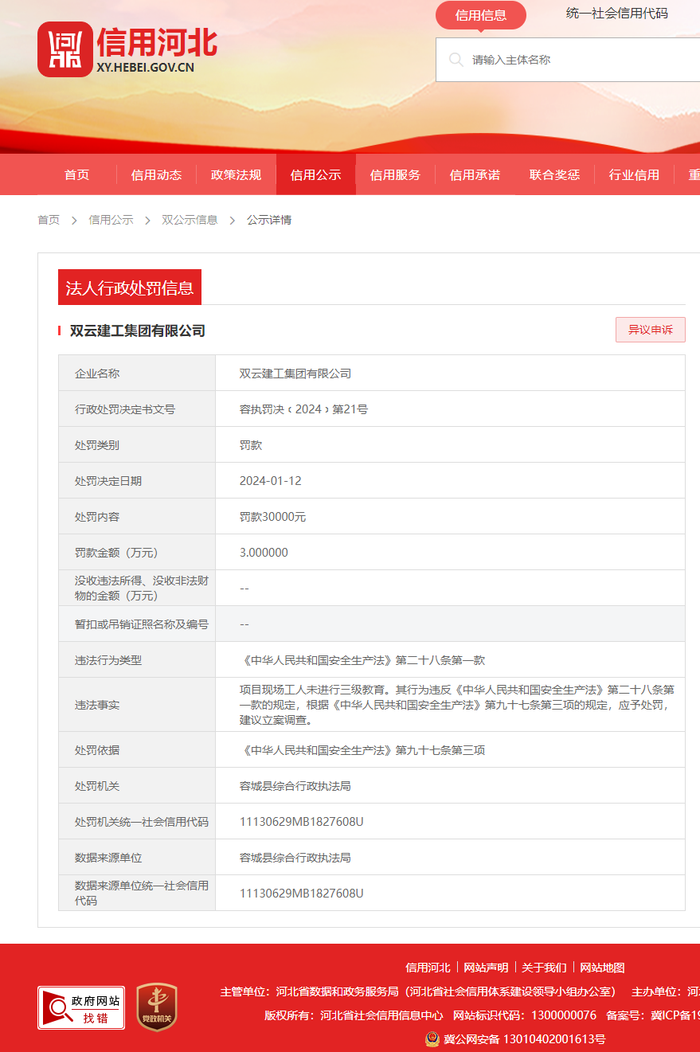The width and height of the screenshot is (700, 1052).
Task: Focus the 请输入主体名称 search field
Action: click(x=568, y=60)
